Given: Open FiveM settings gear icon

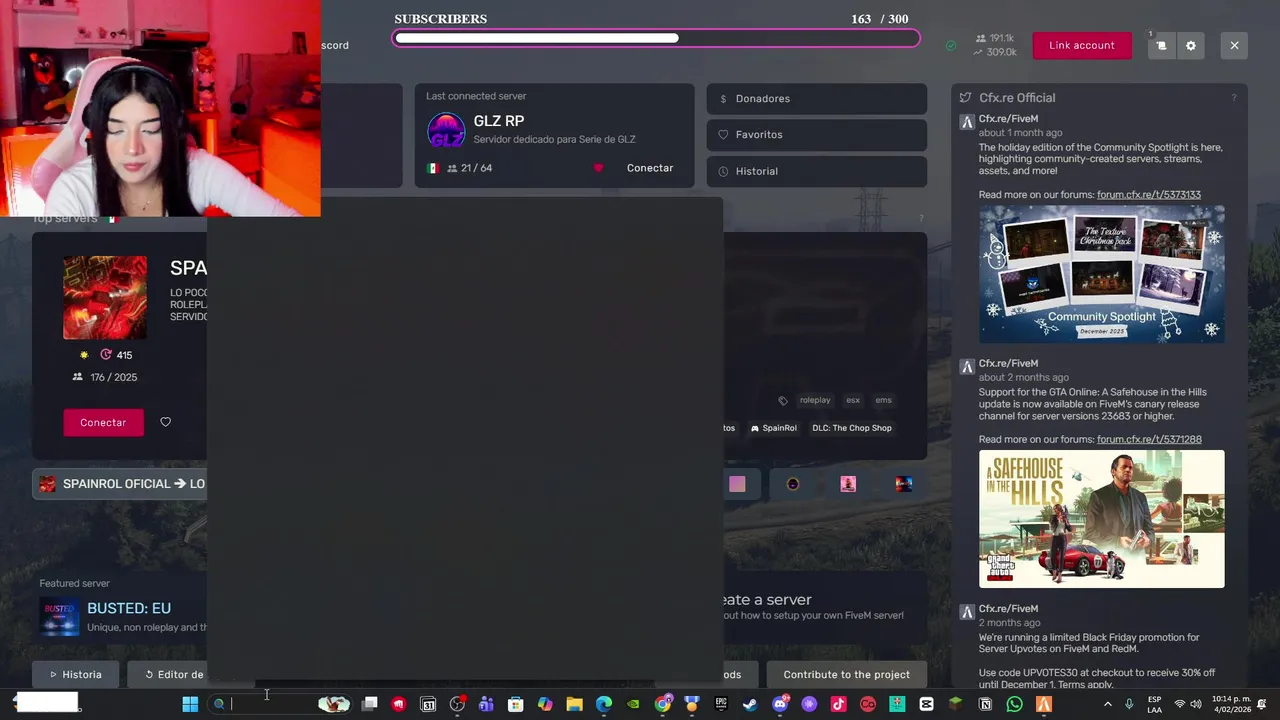Looking at the screenshot, I should [1190, 45].
